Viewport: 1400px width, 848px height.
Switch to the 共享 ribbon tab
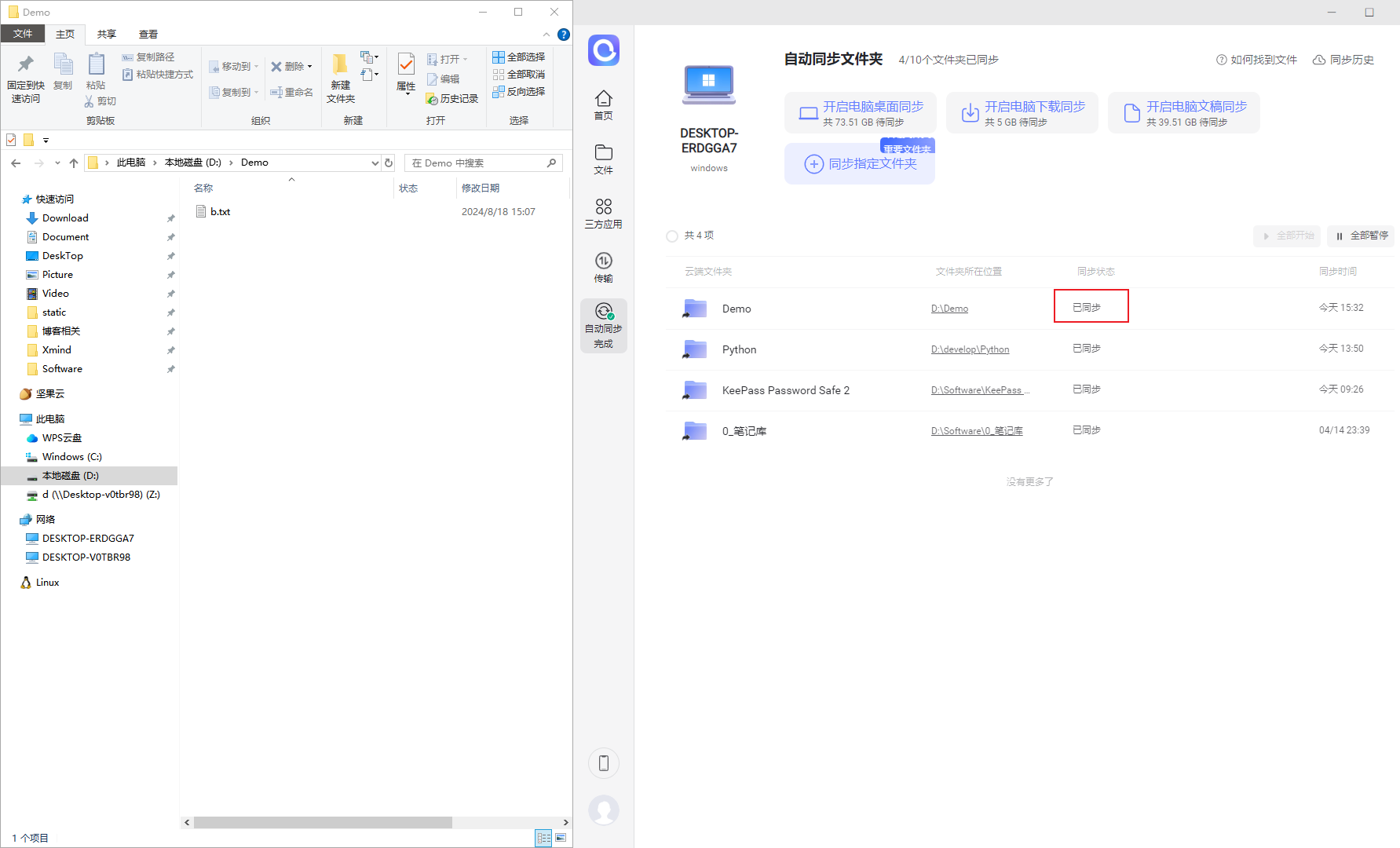click(107, 35)
